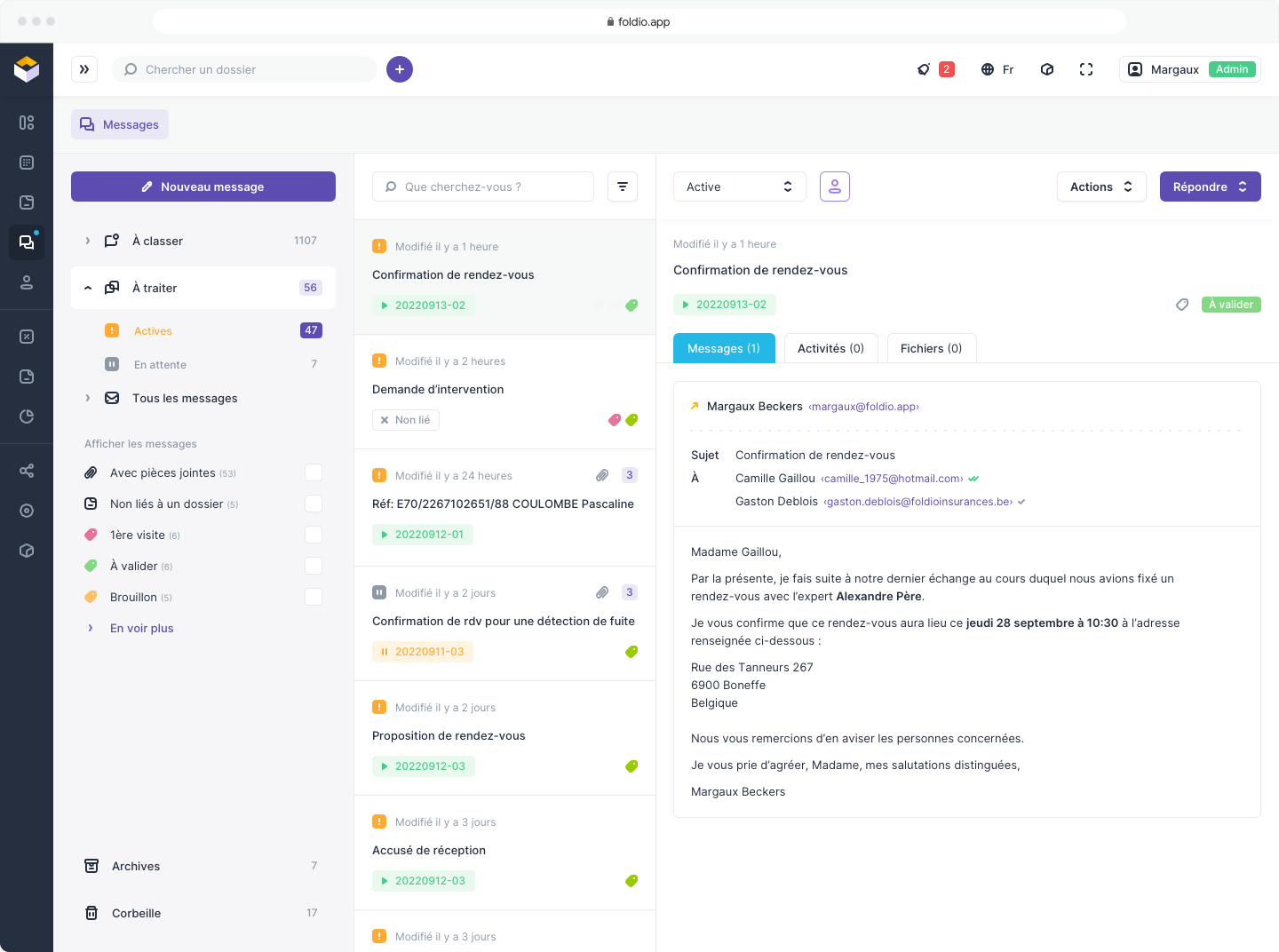The width and height of the screenshot is (1279, 952).
Task: Open calendar grid icon in left rail
Action: [x=27, y=163]
